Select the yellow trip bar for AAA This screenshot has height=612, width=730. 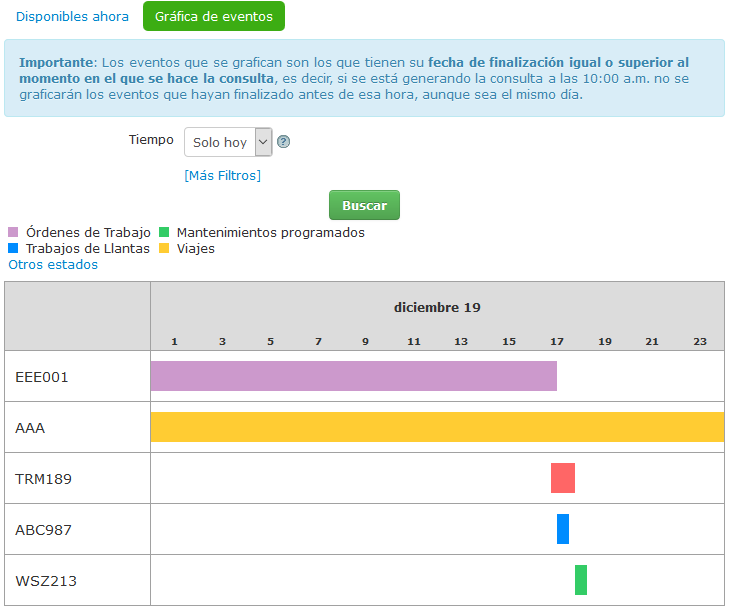(x=437, y=427)
